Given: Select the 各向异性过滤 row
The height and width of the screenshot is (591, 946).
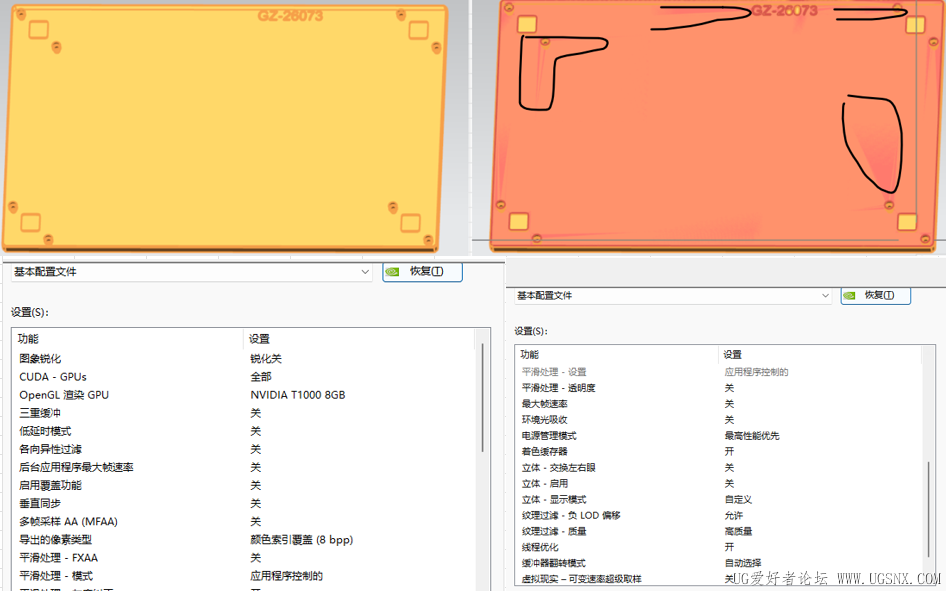Looking at the screenshot, I should click(244, 449).
